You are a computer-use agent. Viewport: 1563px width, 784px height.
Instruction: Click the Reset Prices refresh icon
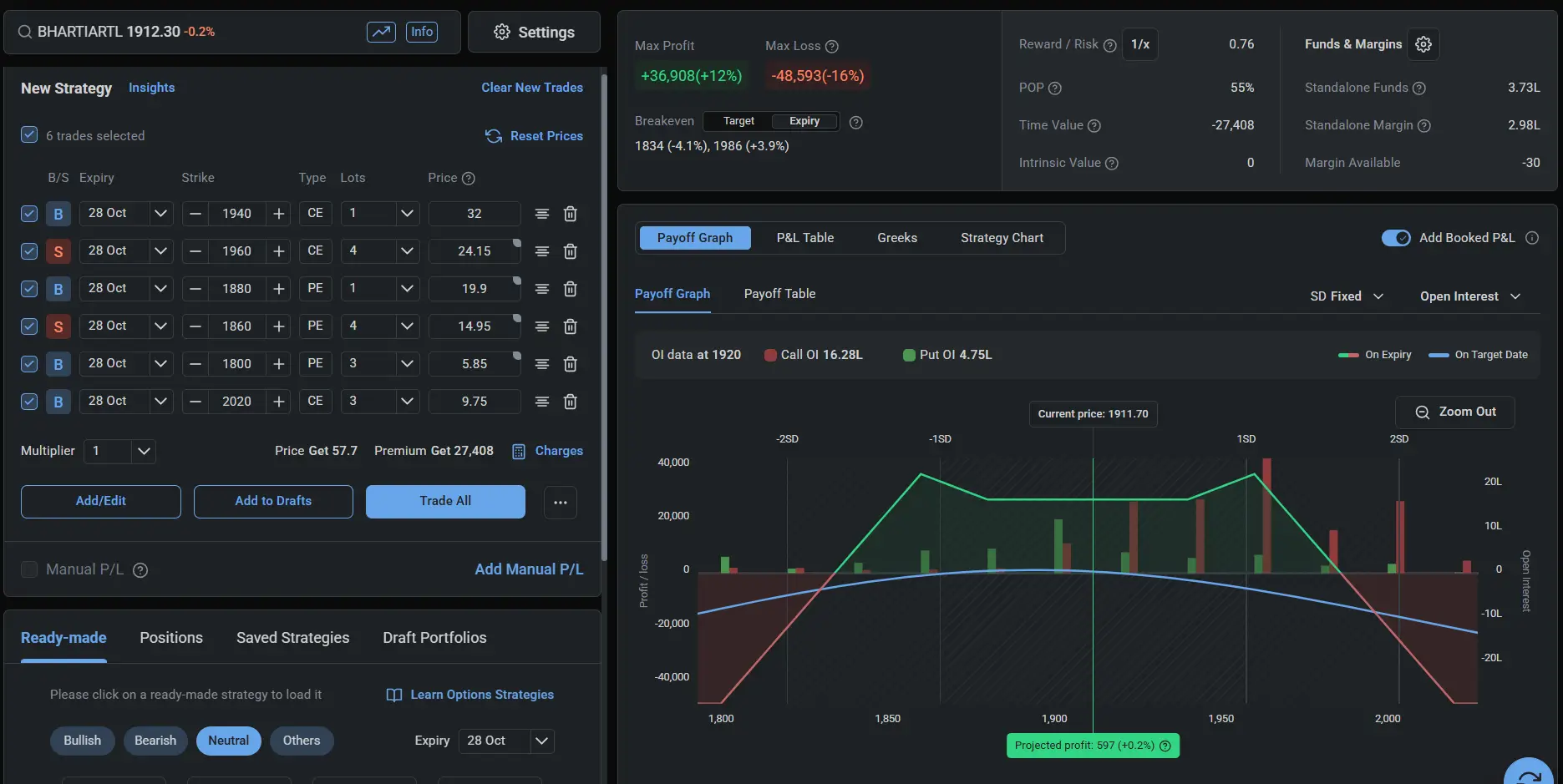point(494,136)
